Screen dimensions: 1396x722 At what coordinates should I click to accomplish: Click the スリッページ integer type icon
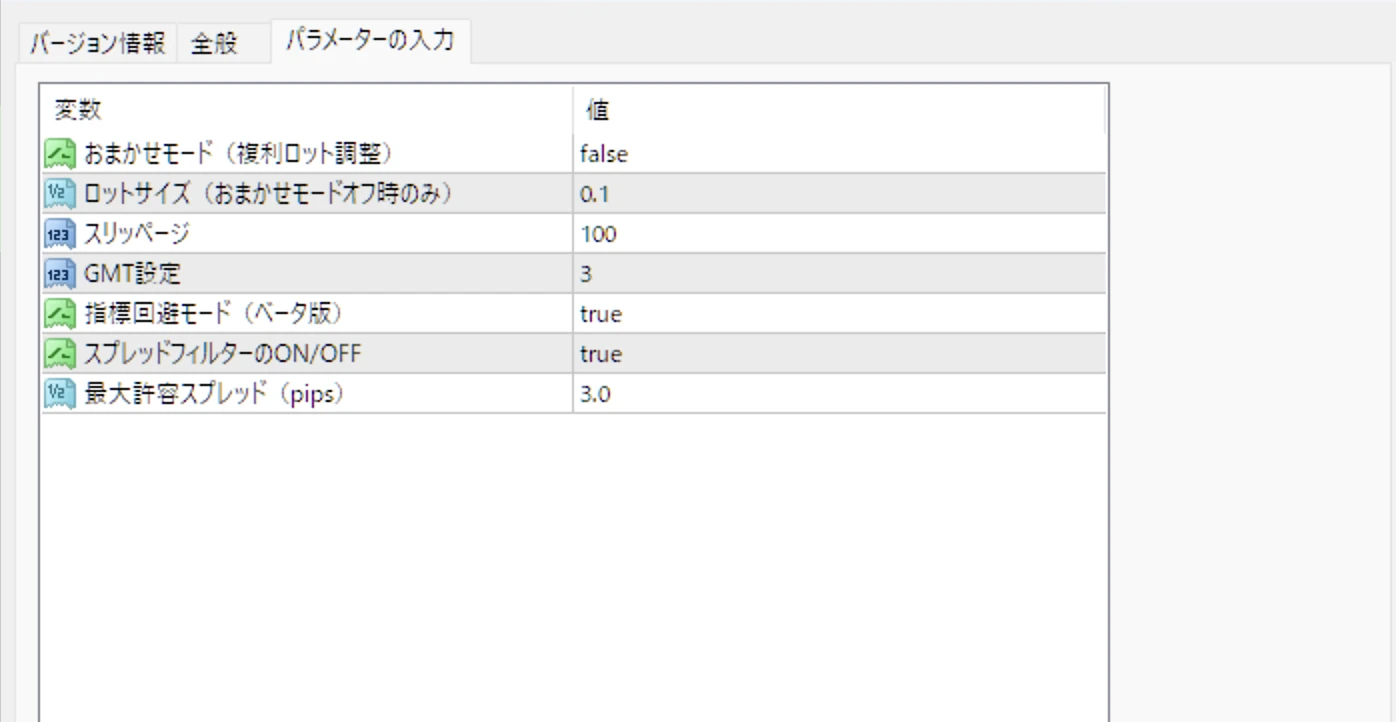point(60,234)
